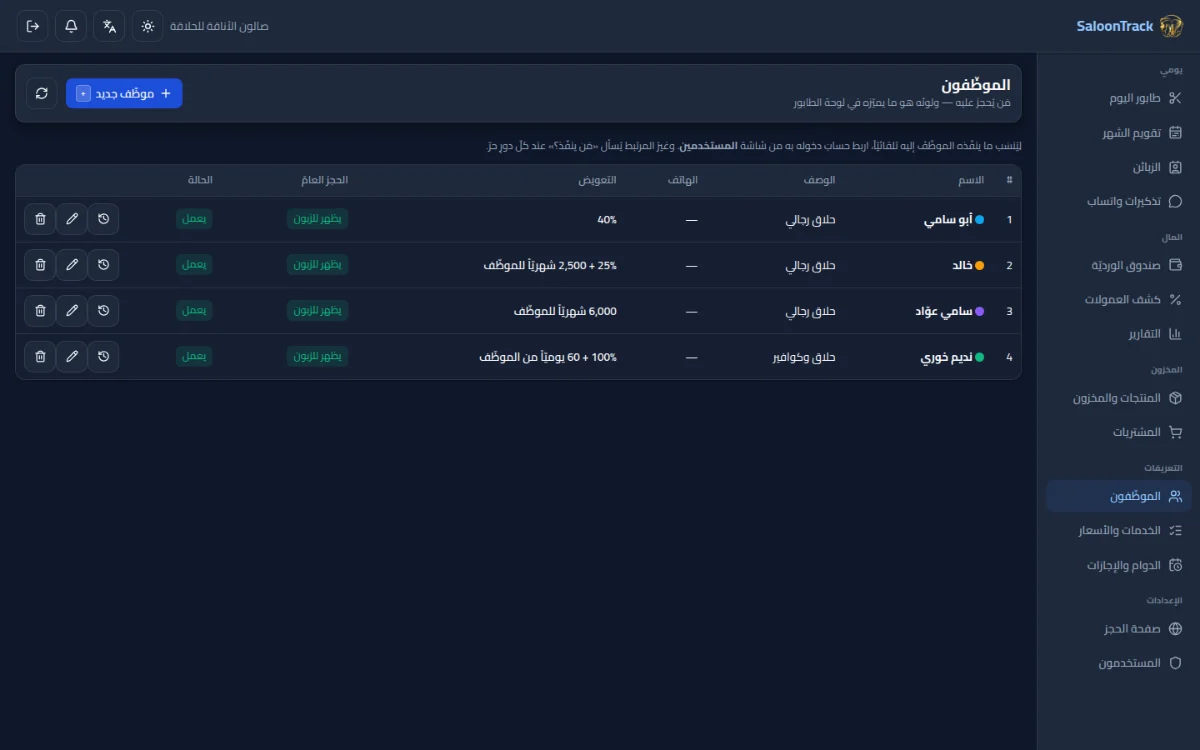Edit employee سامي عوّاد

tap(72, 311)
